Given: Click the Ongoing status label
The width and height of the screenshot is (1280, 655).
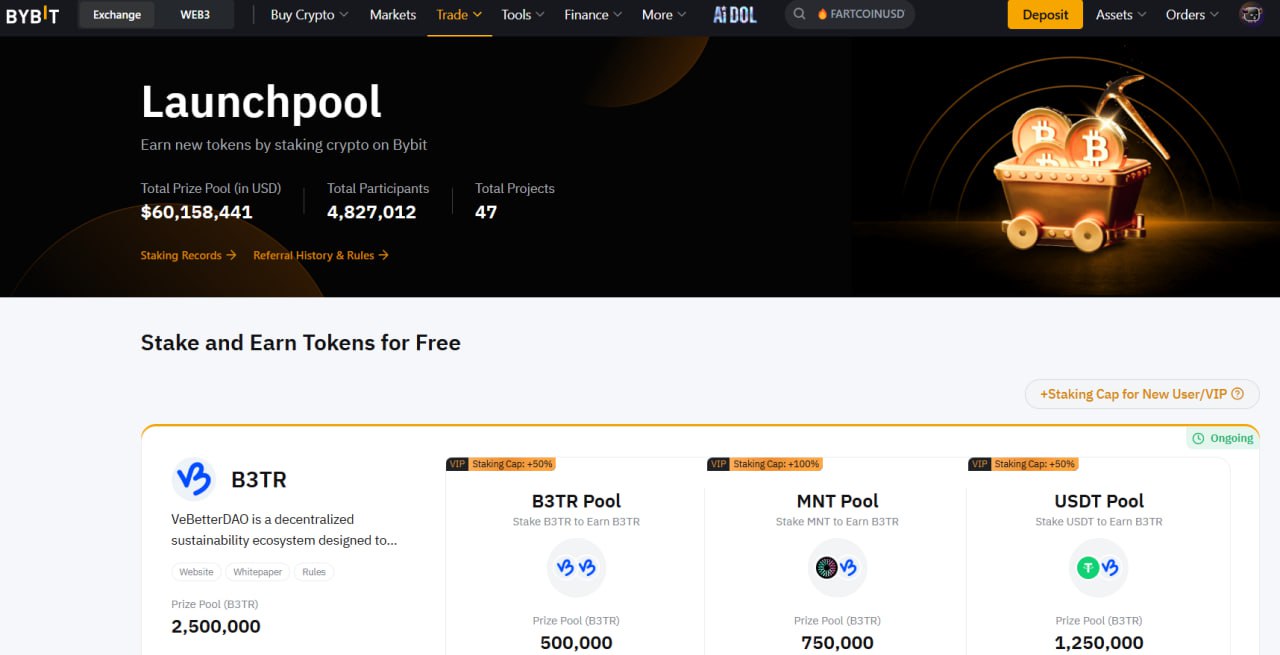Looking at the screenshot, I should (x=1232, y=438).
